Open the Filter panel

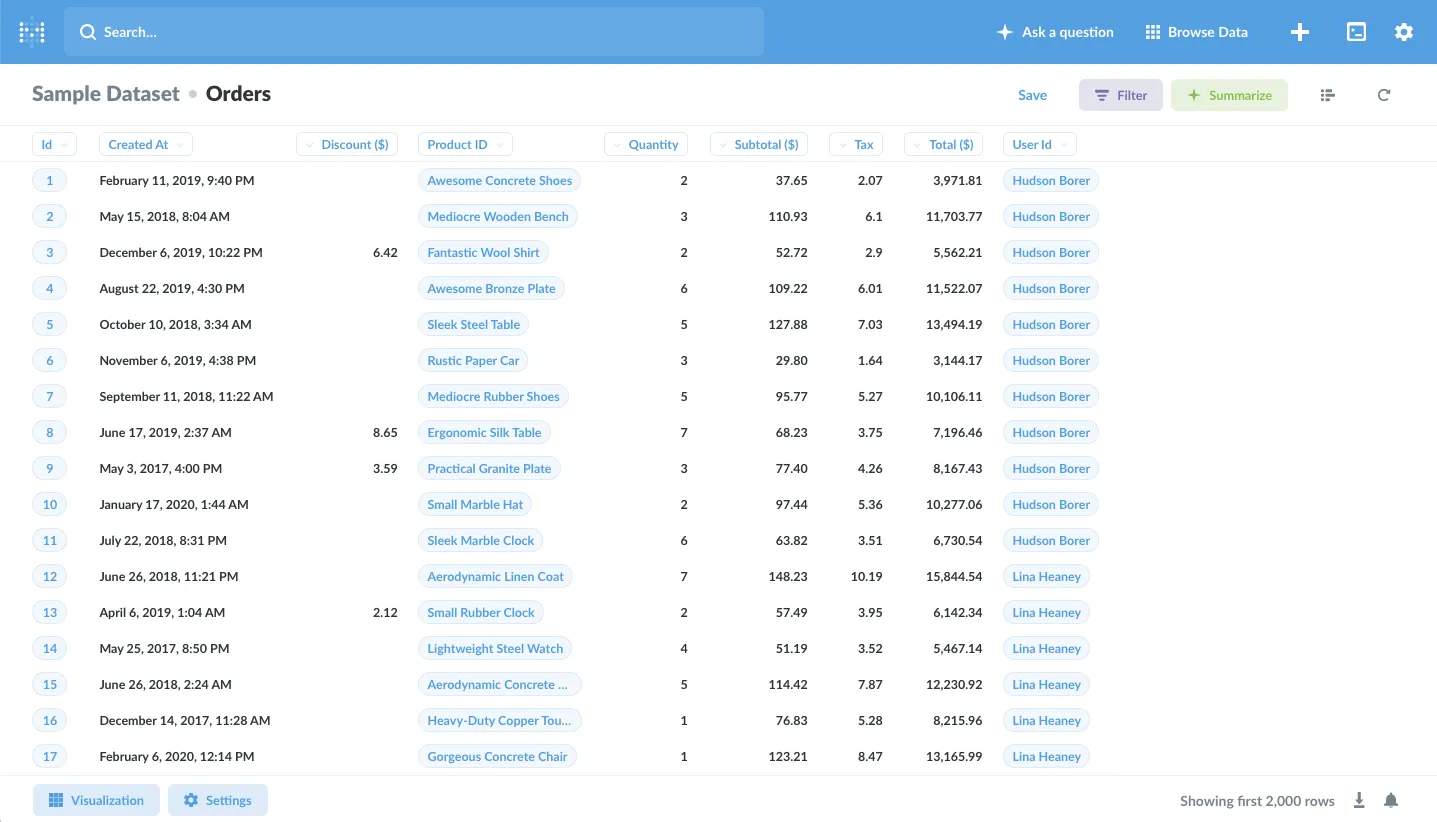click(x=1121, y=95)
